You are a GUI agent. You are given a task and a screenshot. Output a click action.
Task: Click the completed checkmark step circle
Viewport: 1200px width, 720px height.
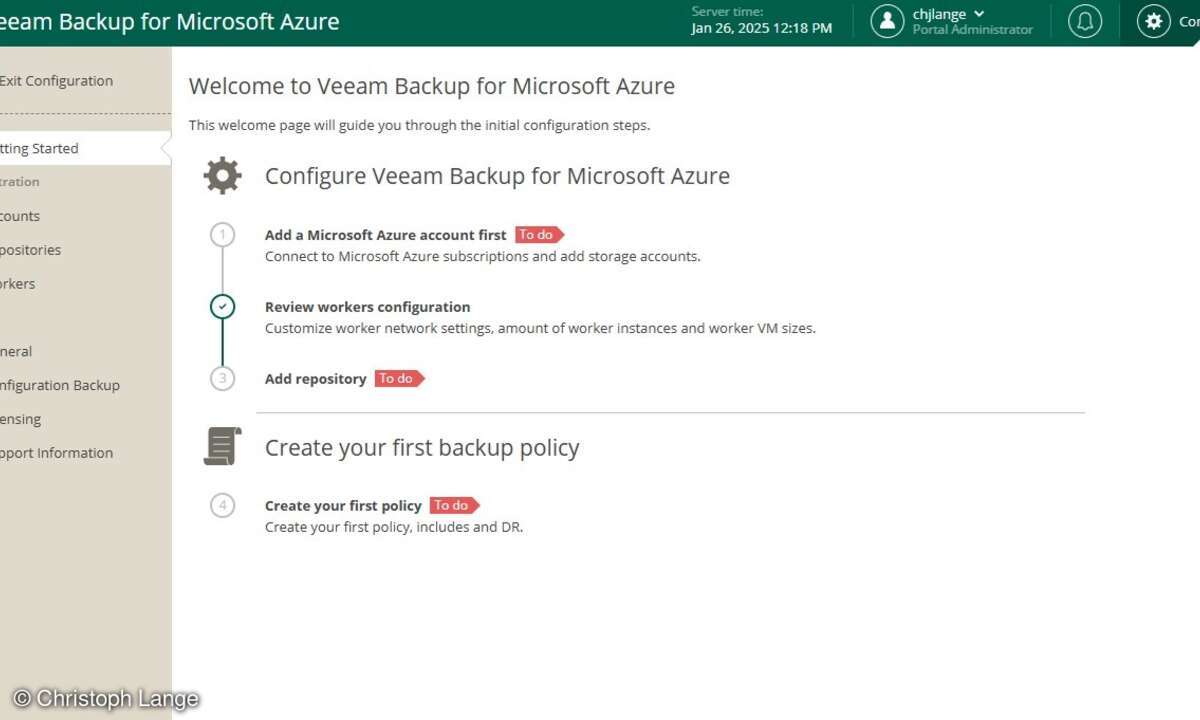point(222,307)
